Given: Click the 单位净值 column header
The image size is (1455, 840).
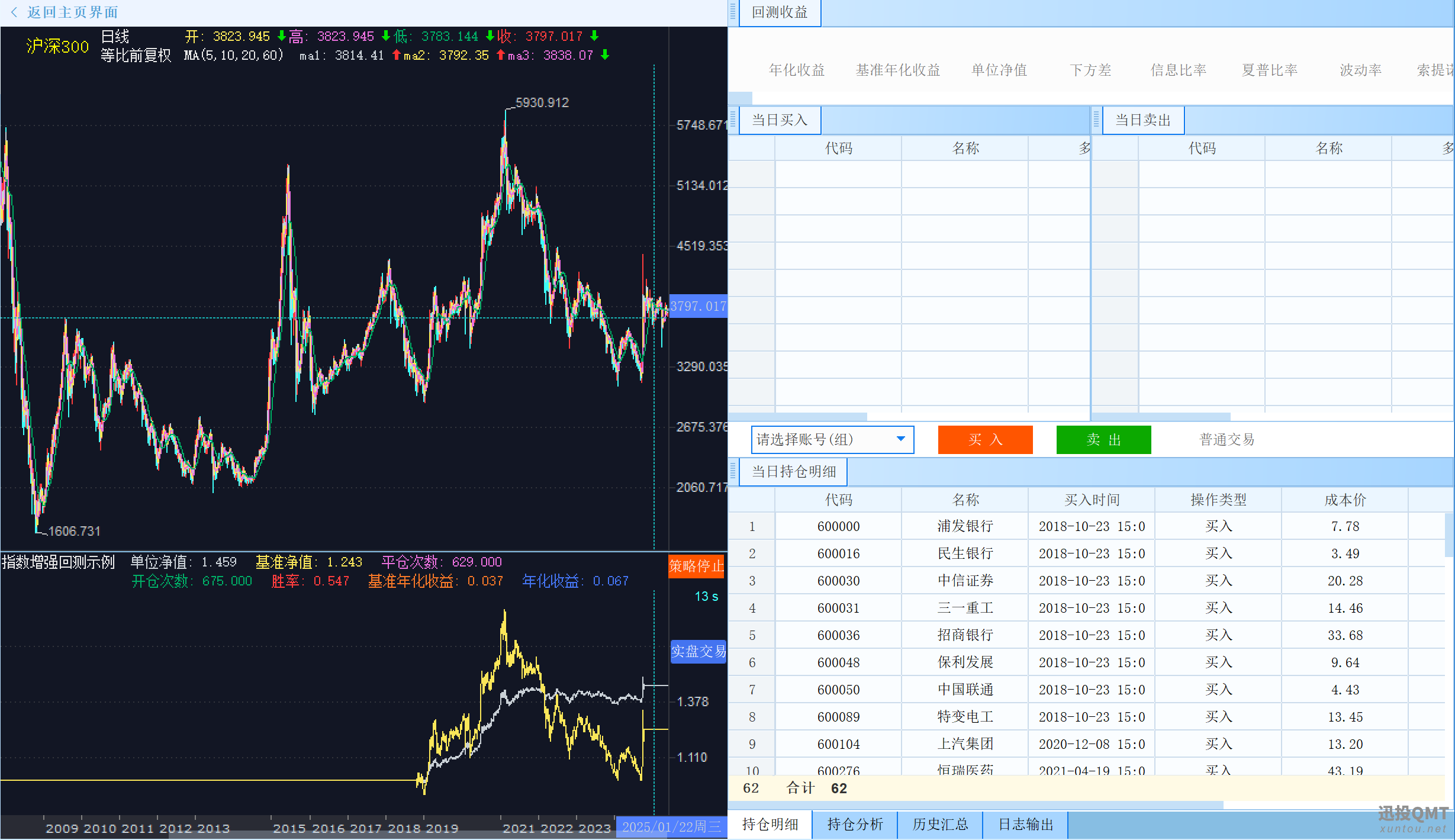Looking at the screenshot, I should tap(999, 70).
